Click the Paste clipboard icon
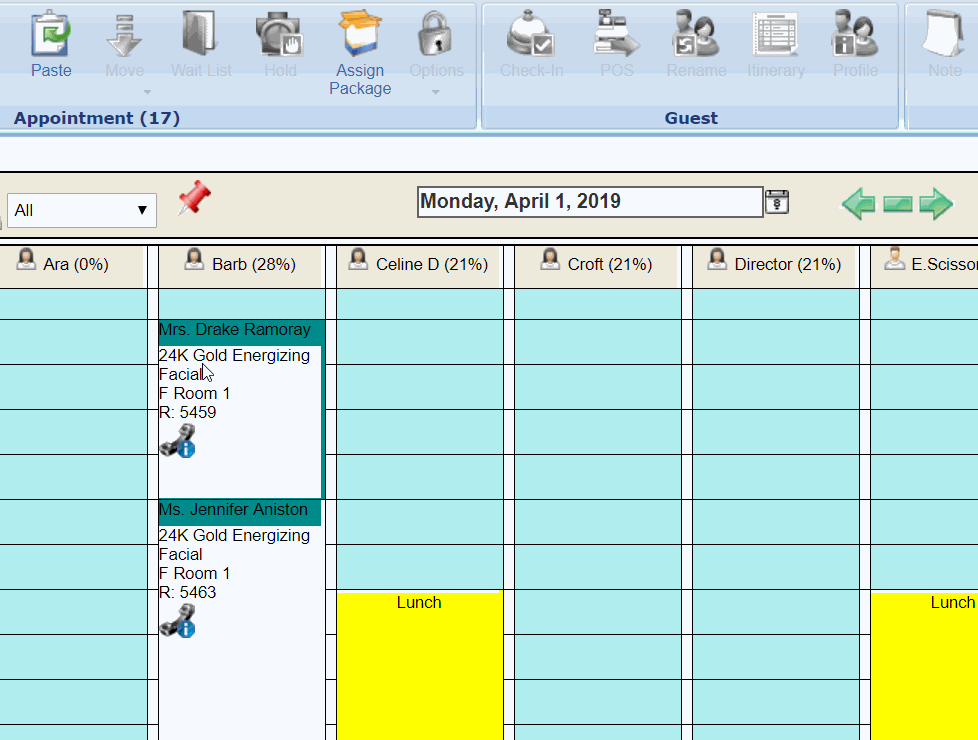This screenshot has height=740, width=978. 51,34
